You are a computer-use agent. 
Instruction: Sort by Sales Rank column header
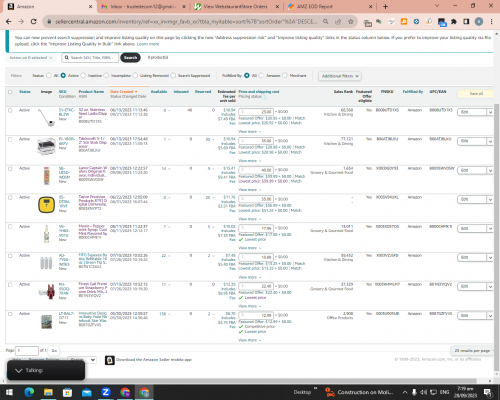point(343,92)
